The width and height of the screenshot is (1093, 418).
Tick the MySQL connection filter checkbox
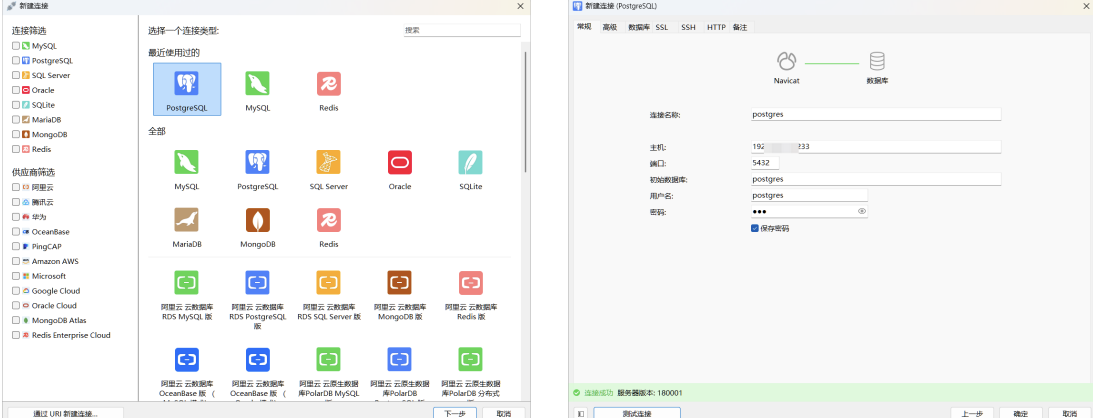pos(15,46)
